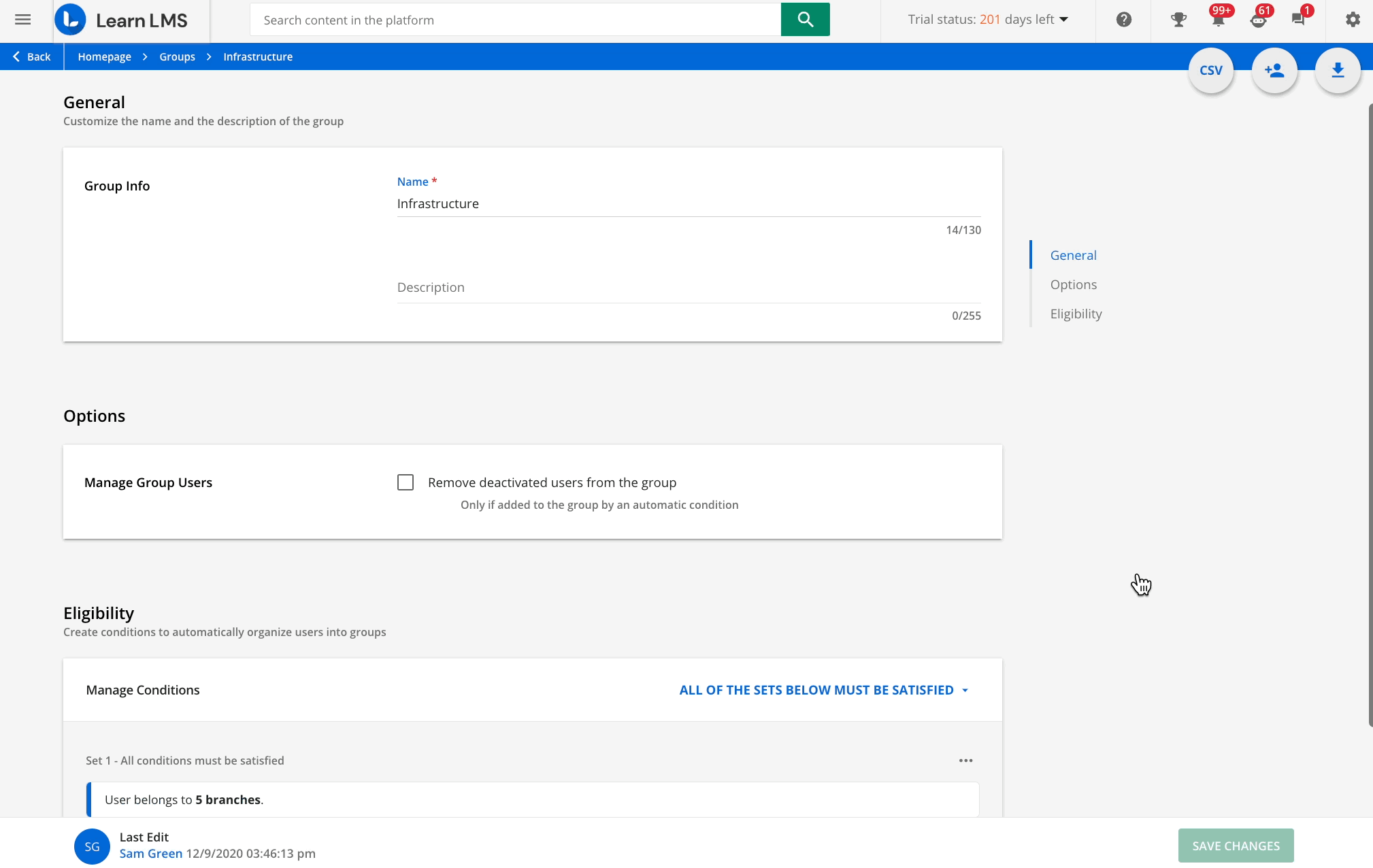
Task: Jump to Options section in side navigation
Action: pos(1073,284)
